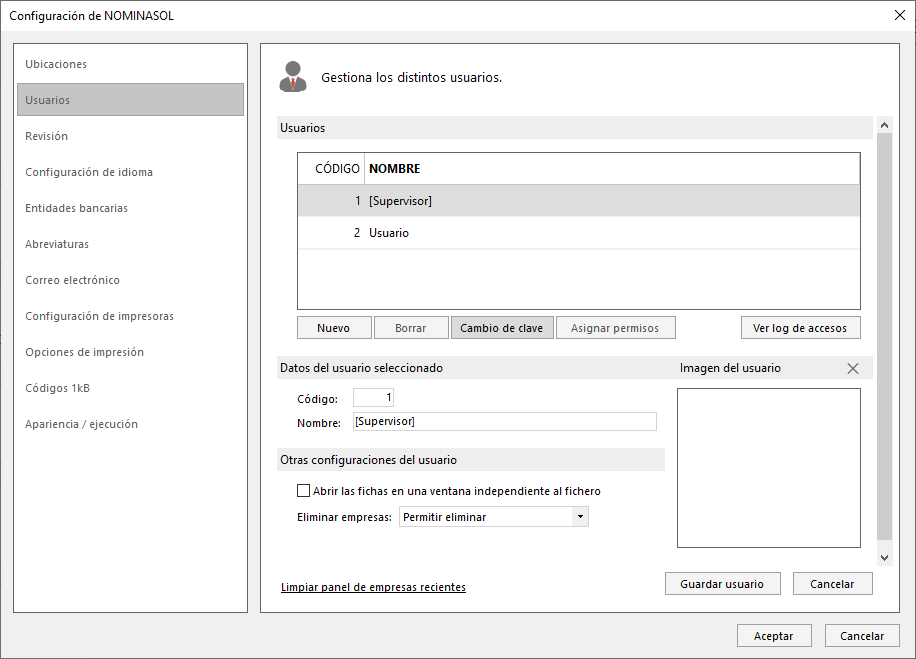This screenshot has width=916, height=659.
Task: Clear user image with X icon
Action: pos(853,369)
